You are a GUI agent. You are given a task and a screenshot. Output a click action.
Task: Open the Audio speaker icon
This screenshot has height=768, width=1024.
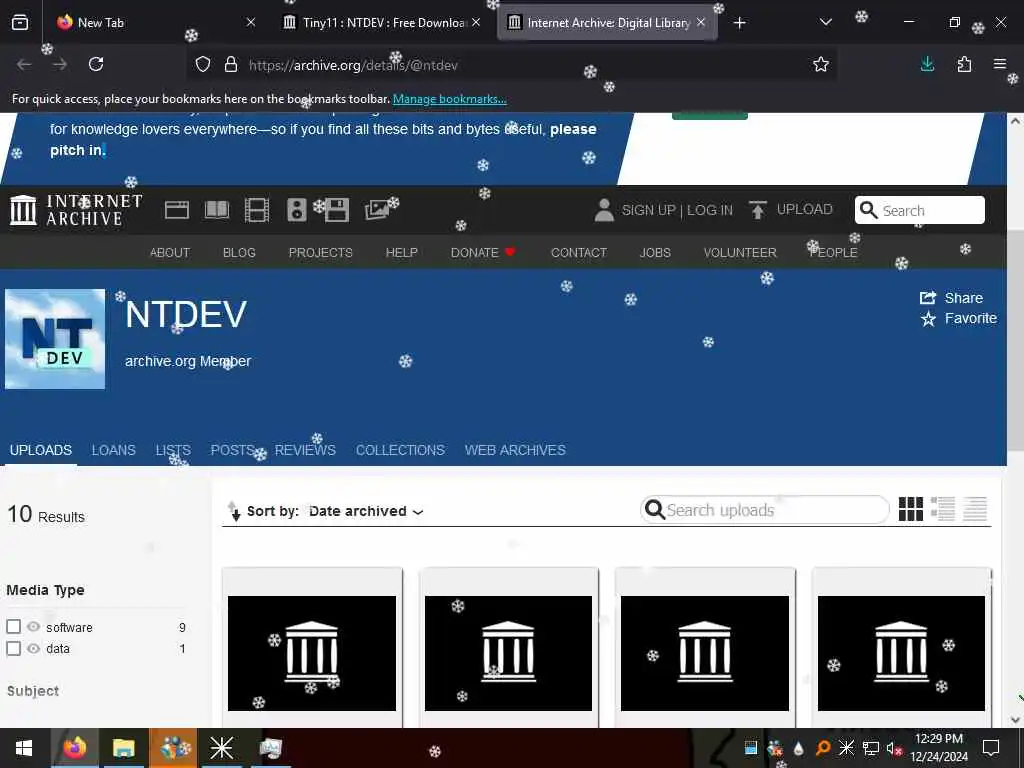click(x=296, y=210)
